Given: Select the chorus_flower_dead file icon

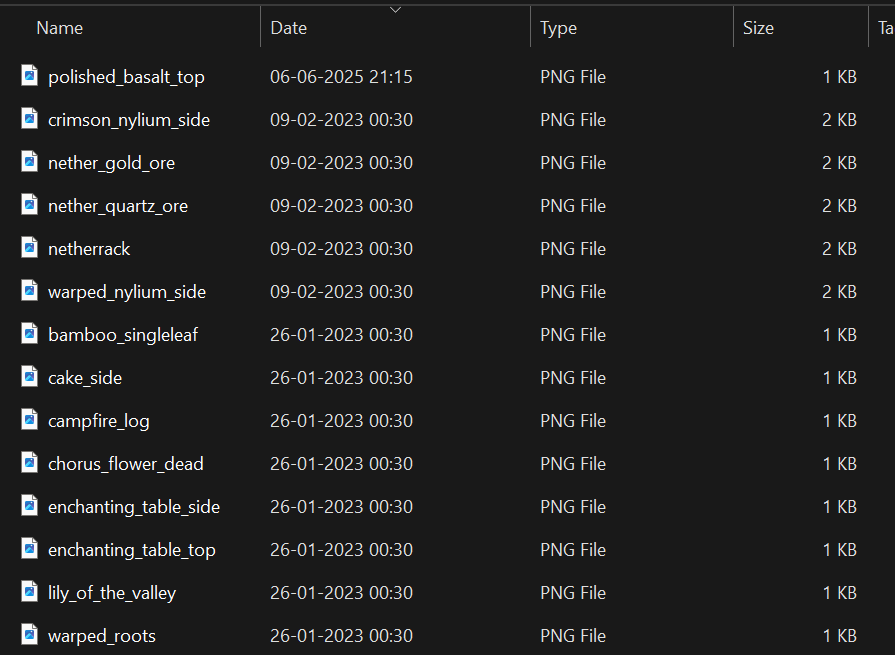Looking at the screenshot, I should tap(30, 462).
